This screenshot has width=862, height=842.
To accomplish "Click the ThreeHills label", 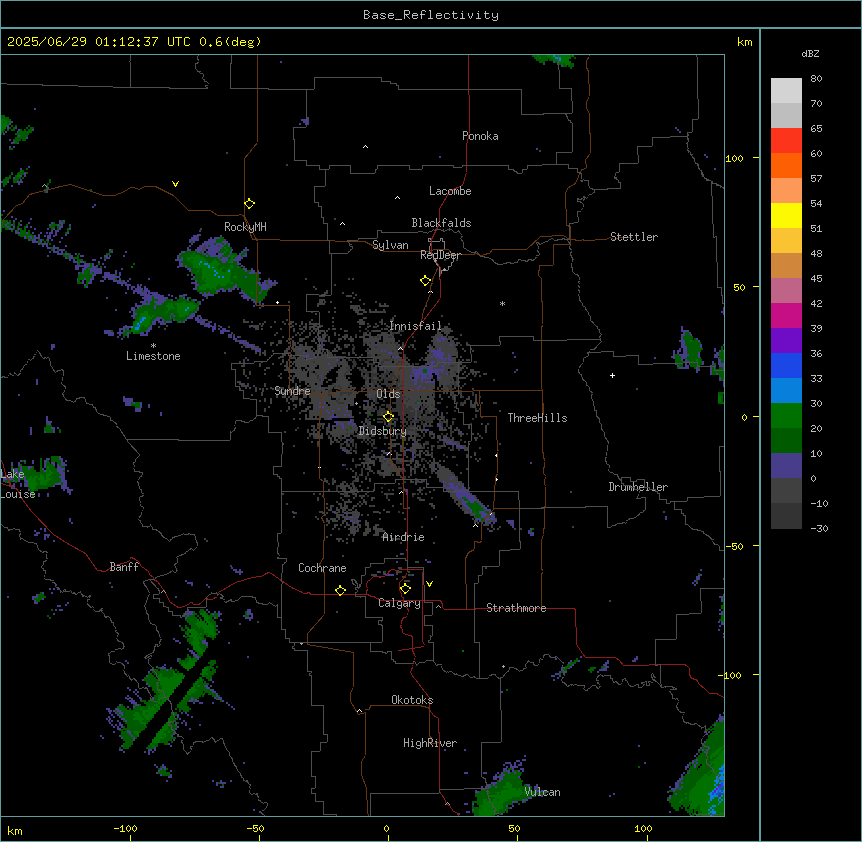I will click(537, 418).
